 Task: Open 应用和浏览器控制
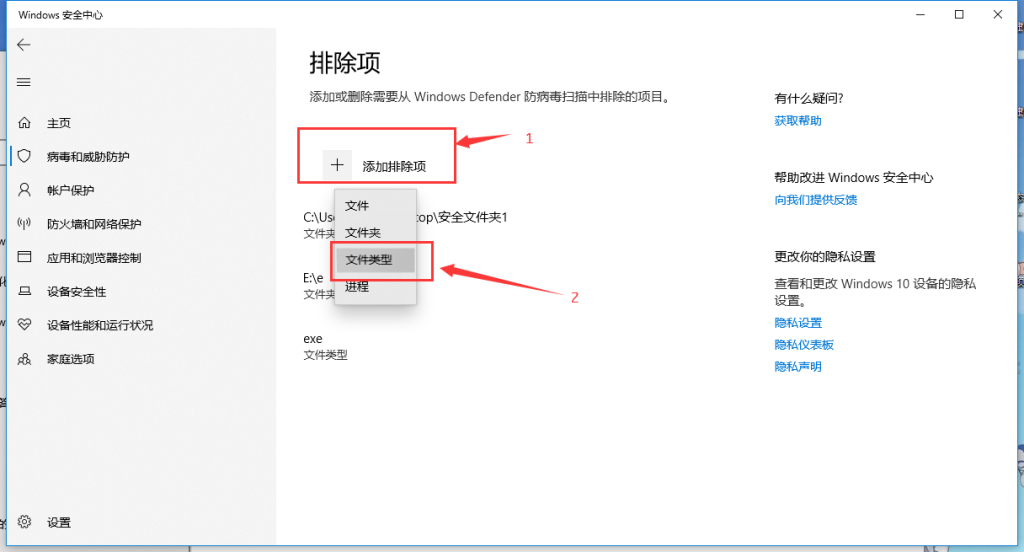pyautogui.click(x=94, y=258)
